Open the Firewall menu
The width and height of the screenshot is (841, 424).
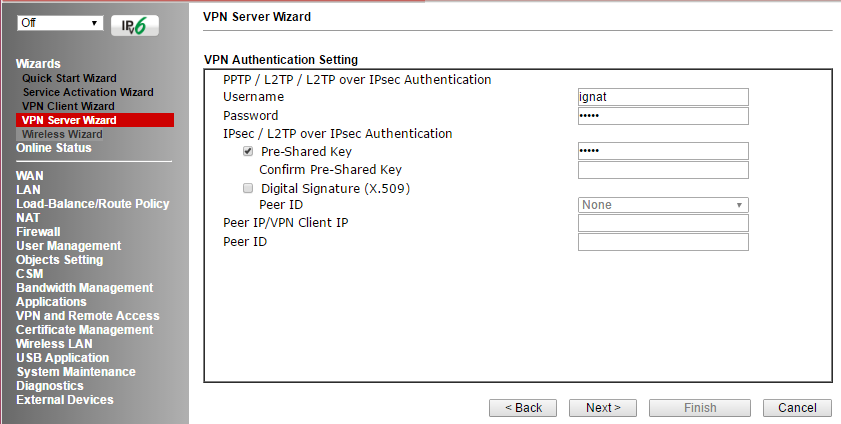coord(38,232)
